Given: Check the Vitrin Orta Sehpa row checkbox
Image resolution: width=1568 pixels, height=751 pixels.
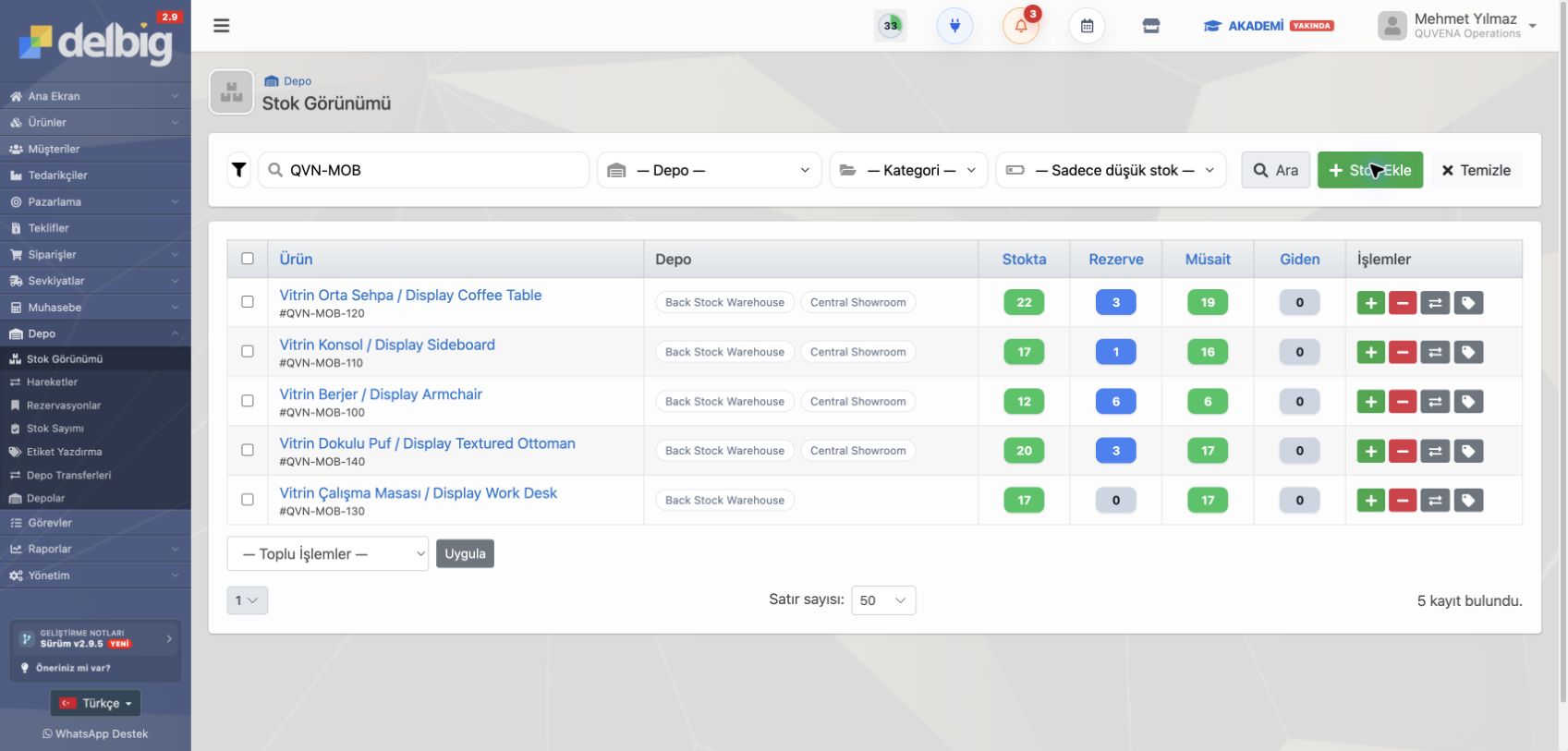Looking at the screenshot, I should point(248,302).
